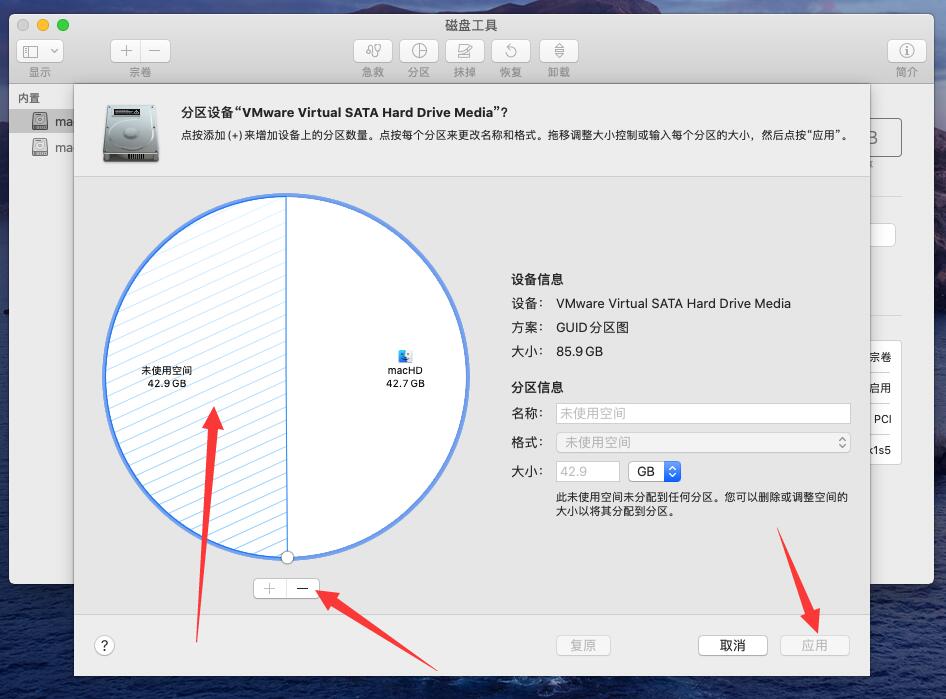Open the Info (简介) toolbar icon

(x=907, y=51)
